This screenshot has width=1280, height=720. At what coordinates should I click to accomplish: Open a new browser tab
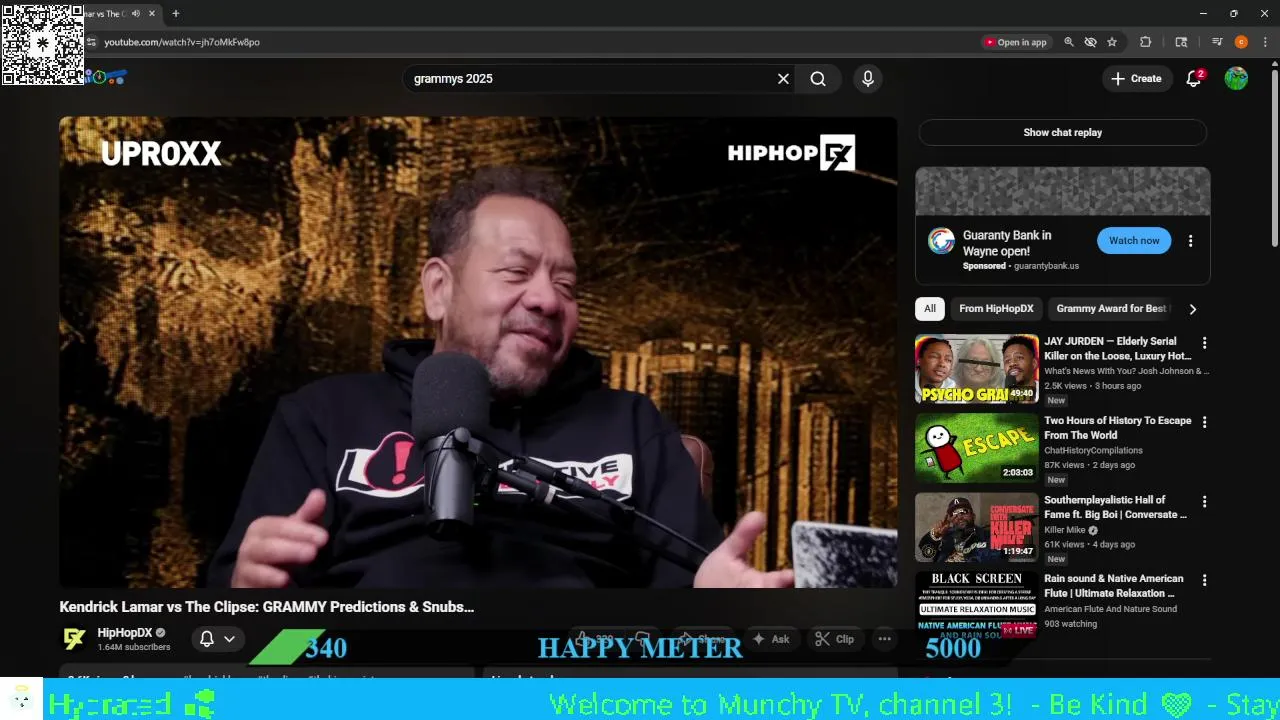click(176, 14)
